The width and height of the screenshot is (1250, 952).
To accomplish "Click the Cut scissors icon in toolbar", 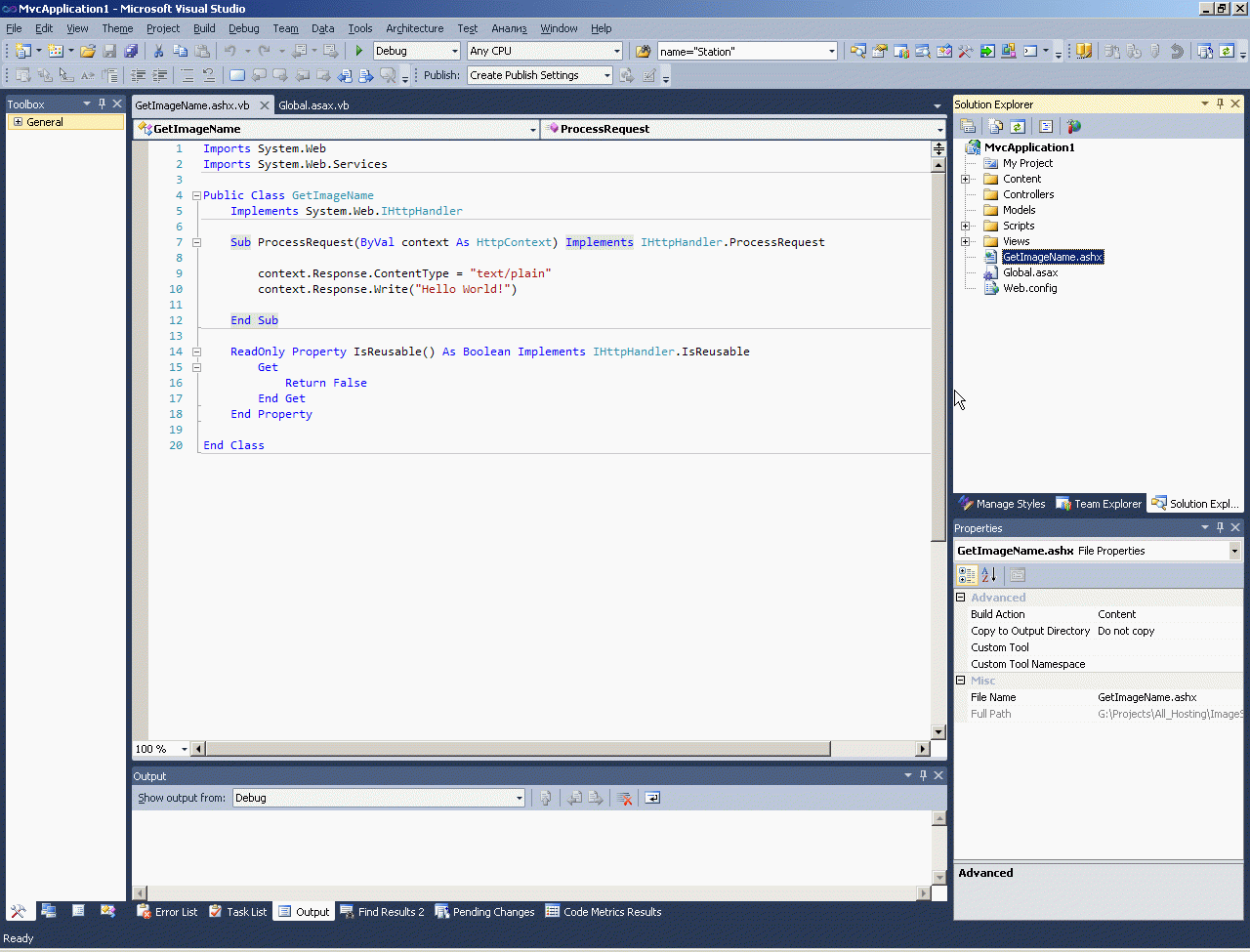I will point(158,51).
